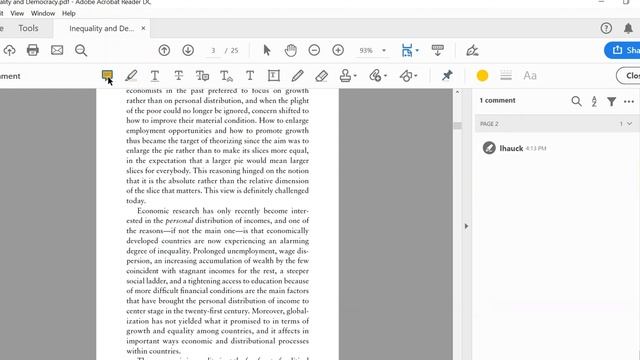This screenshot has width=640, height=360.
Task: Click the document vertical scrollbar thumb
Action: pyautogui.click(x=458, y=126)
